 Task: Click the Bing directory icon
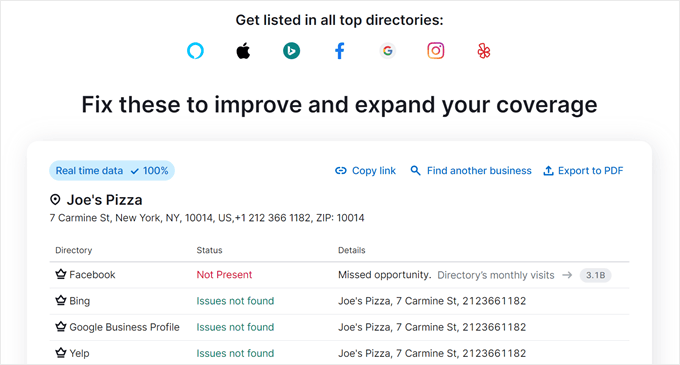point(291,51)
